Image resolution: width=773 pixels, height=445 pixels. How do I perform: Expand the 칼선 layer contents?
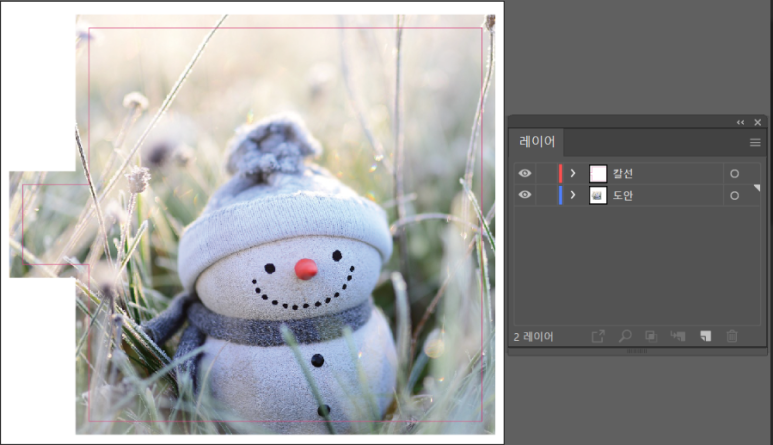tap(573, 173)
